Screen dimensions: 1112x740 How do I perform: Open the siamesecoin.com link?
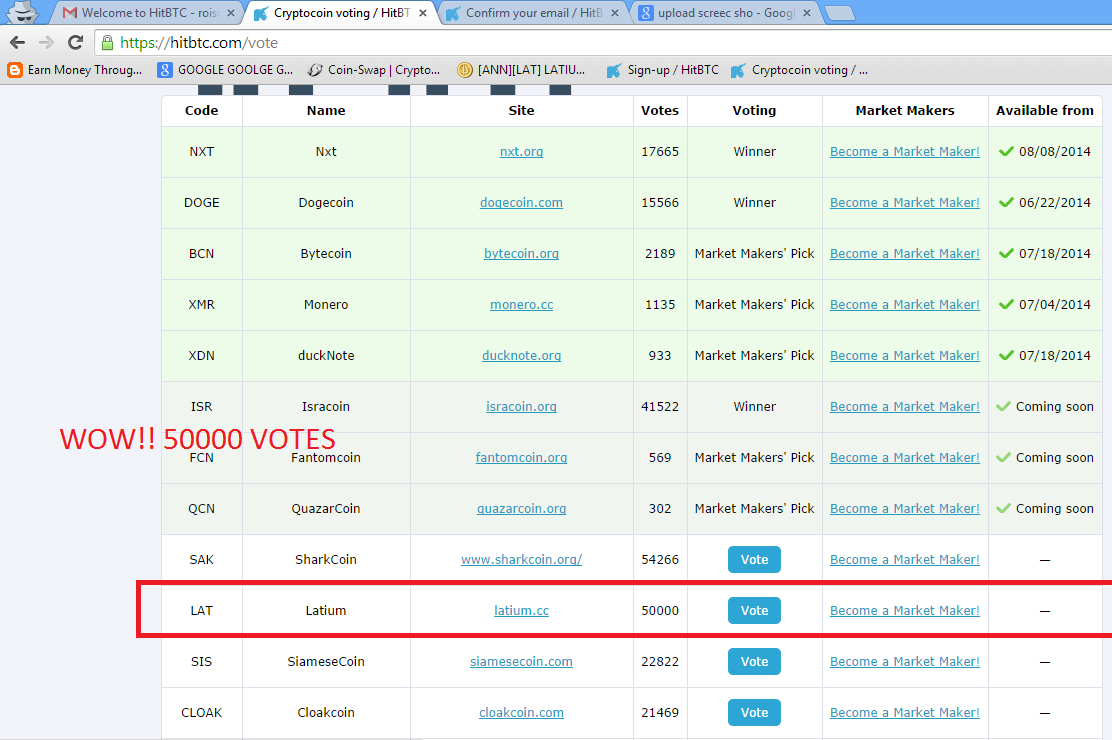[x=521, y=662]
